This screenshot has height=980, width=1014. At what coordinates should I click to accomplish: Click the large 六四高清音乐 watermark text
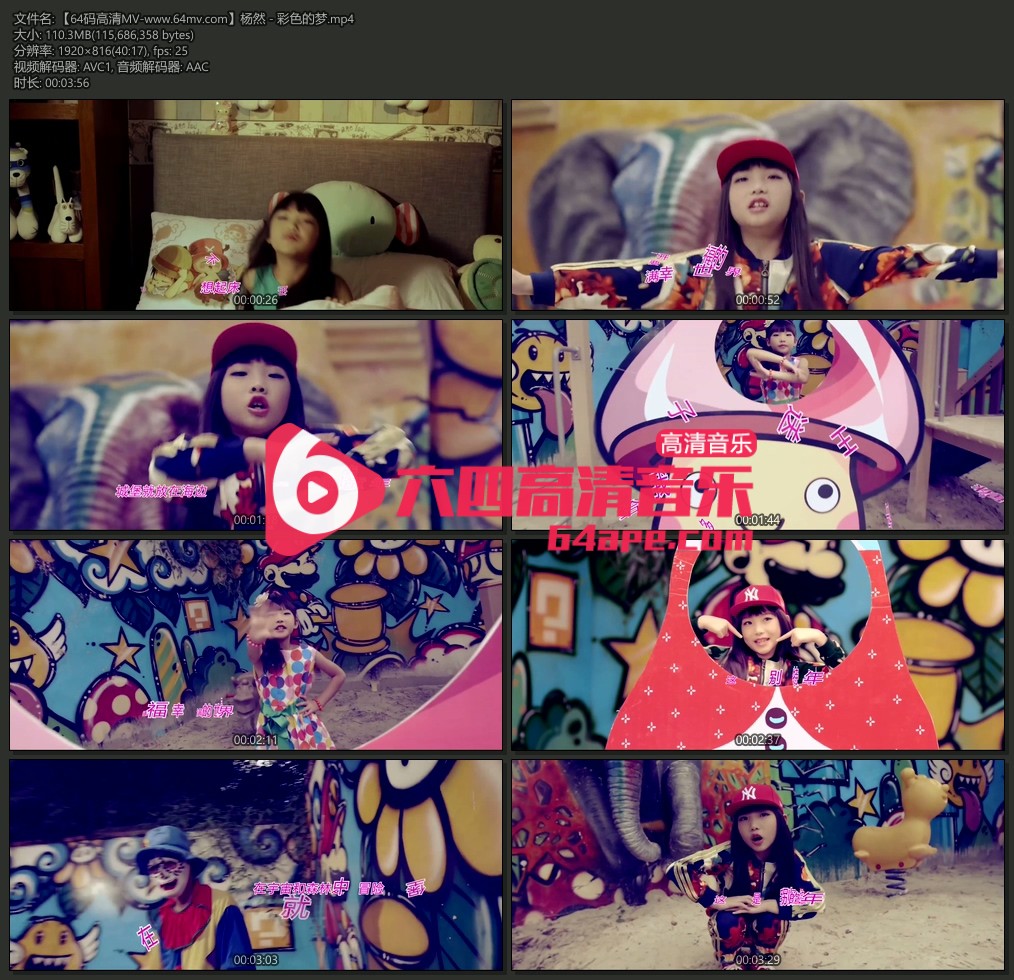tap(574, 493)
